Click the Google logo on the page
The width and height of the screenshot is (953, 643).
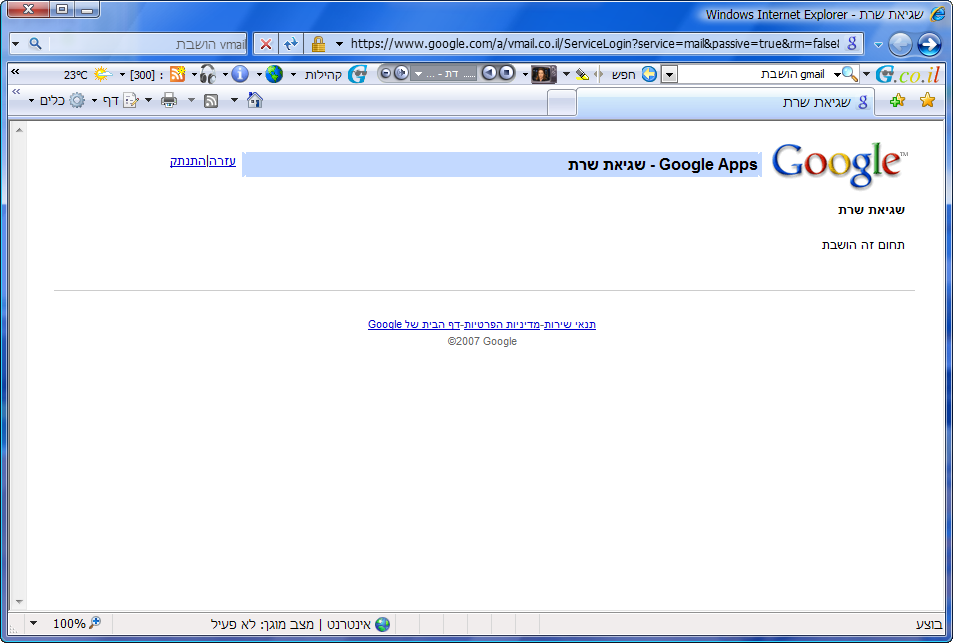(839, 165)
